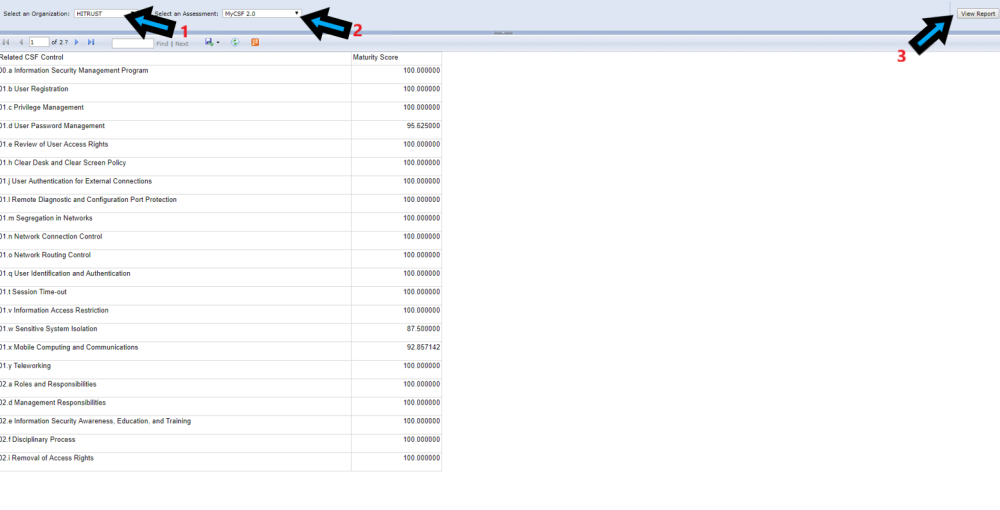Image resolution: width=1000 pixels, height=510 pixels.
Task: Click the 92.857142 maturity score
Action: [423, 347]
